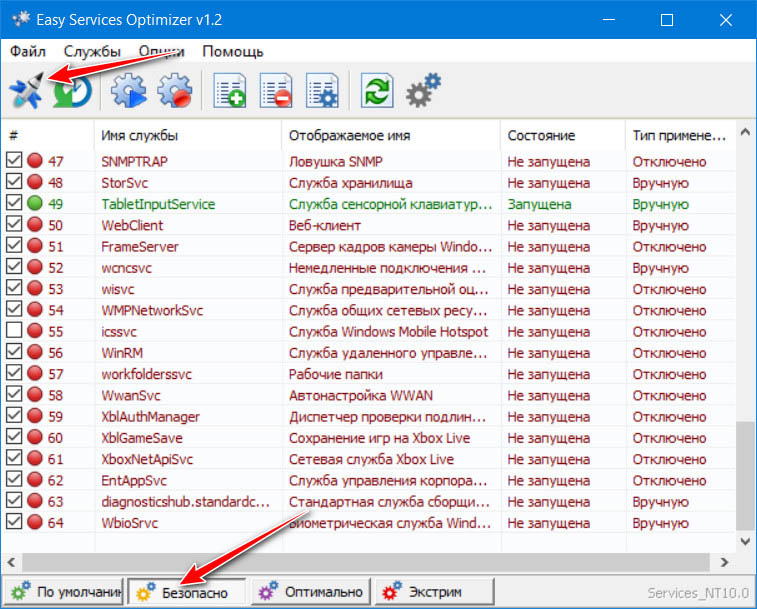This screenshot has height=609, width=757.
Task: Click the Restore with clock icon
Action: pyautogui.click(x=72, y=90)
